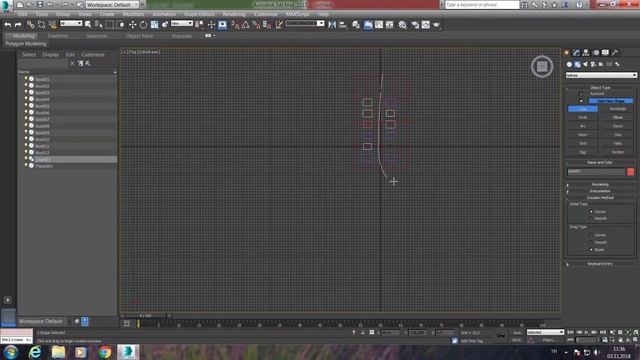640x360 pixels.
Task: Click the Helix shape button
Action: (618, 143)
